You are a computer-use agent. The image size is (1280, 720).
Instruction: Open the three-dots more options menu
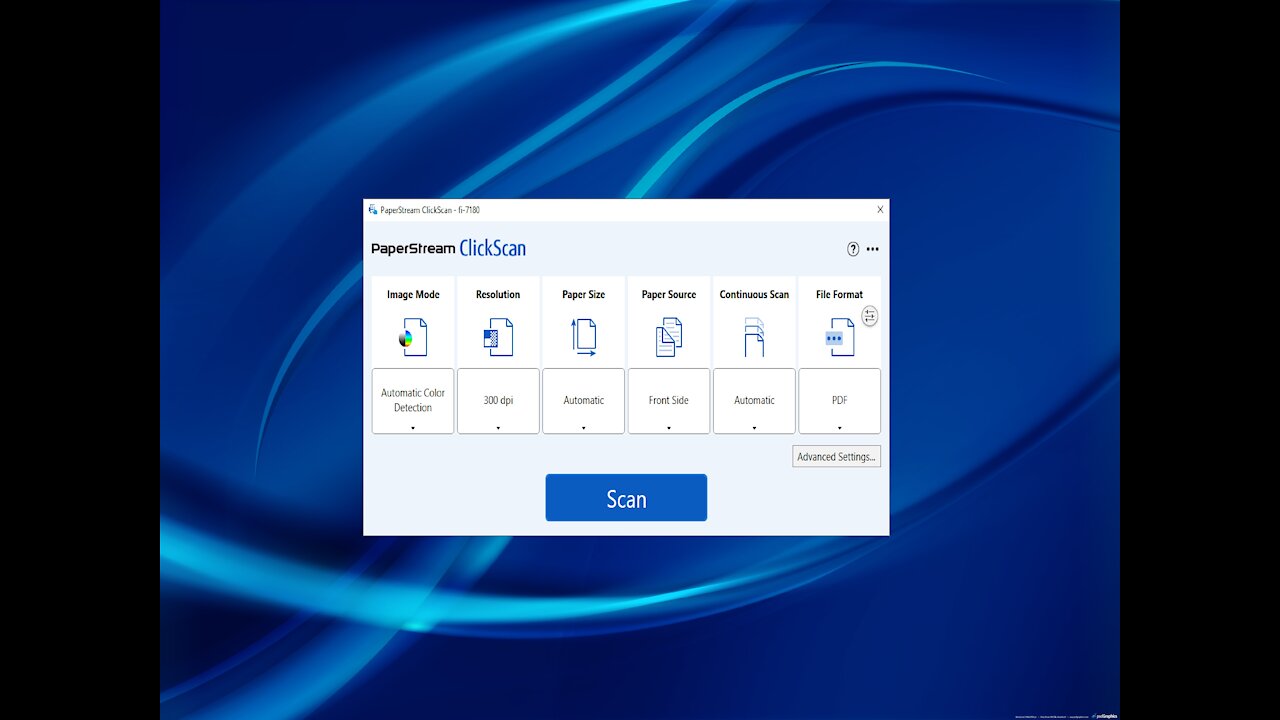pos(873,249)
